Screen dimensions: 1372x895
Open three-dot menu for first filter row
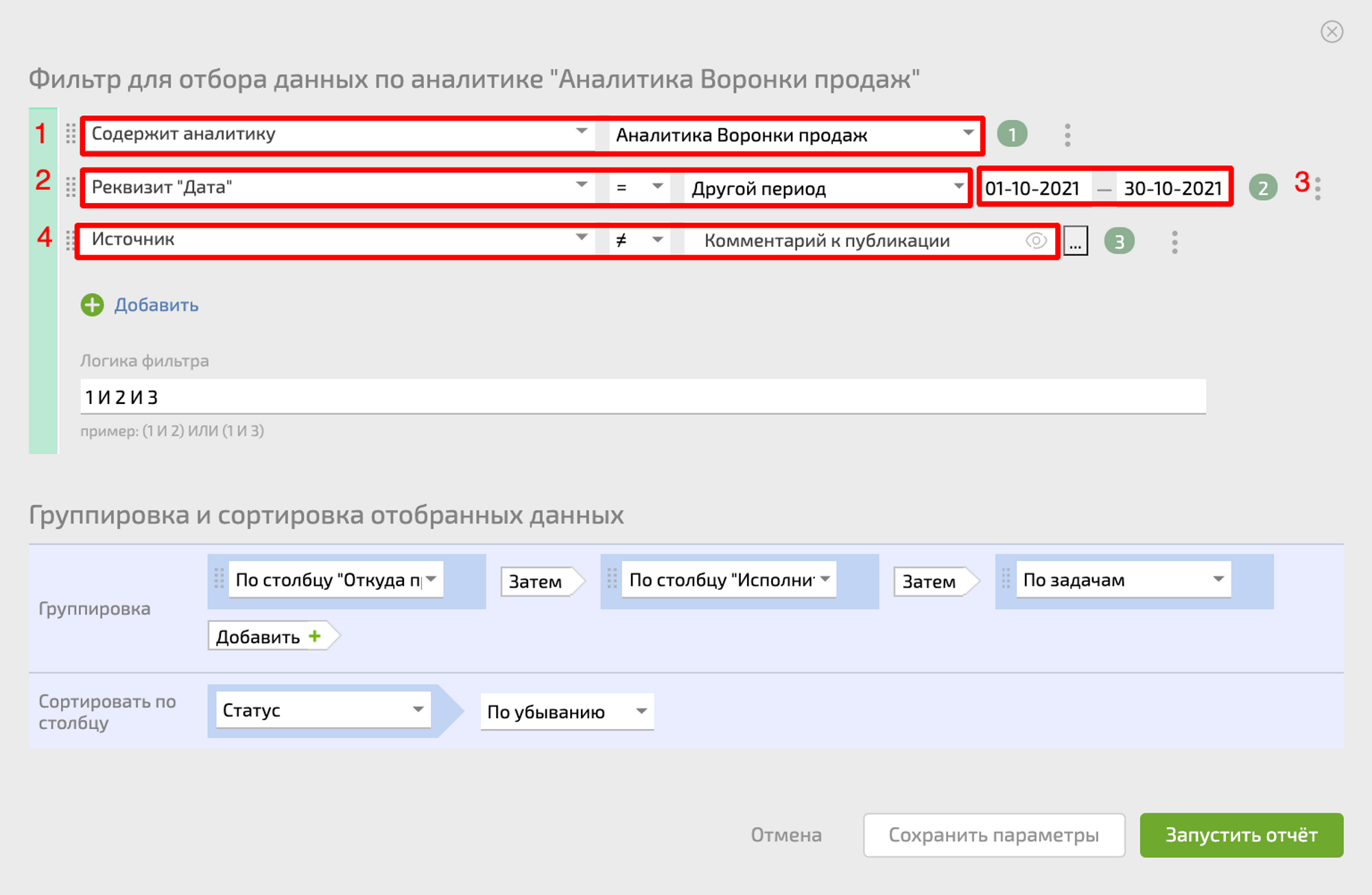(1067, 135)
